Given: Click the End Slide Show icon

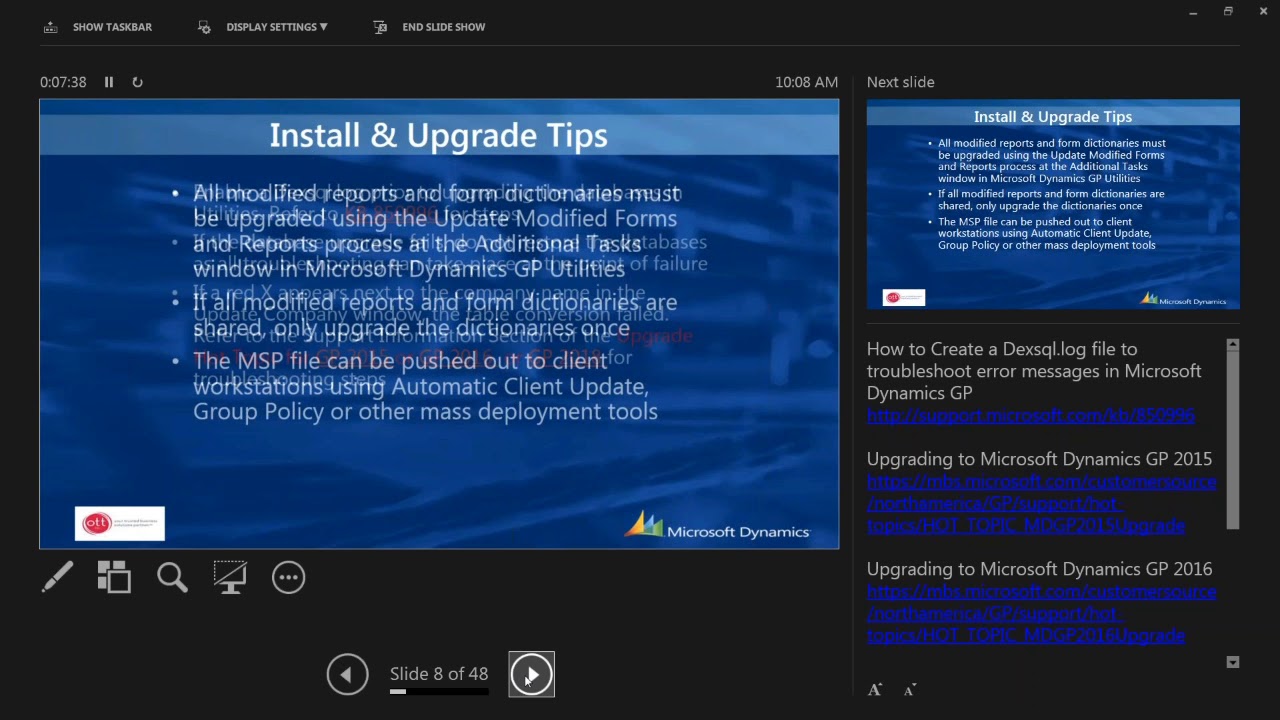Looking at the screenshot, I should [x=380, y=27].
